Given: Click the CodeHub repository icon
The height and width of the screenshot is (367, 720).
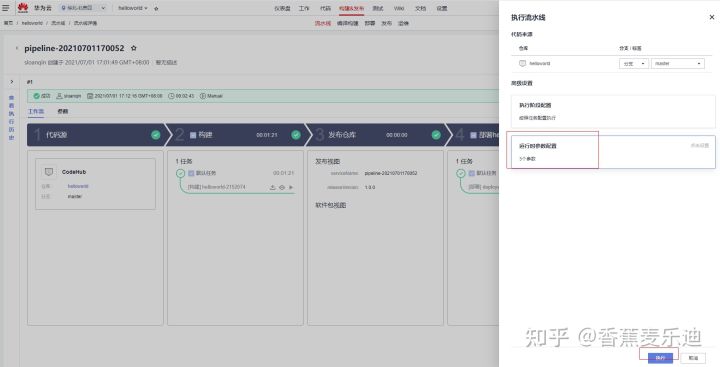Looking at the screenshot, I should coord(49,172).
